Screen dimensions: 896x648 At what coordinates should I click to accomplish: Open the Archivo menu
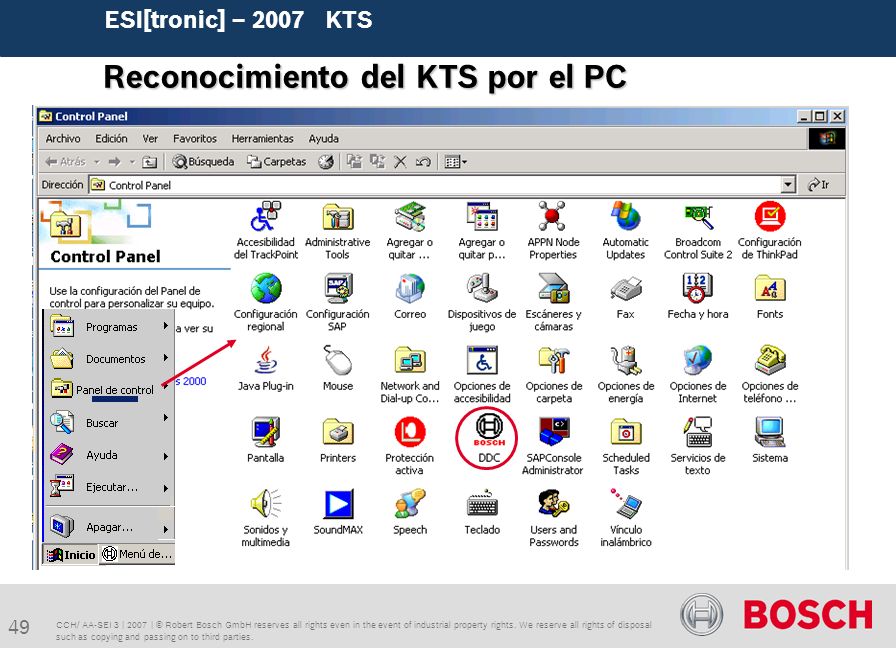(63, 138)
